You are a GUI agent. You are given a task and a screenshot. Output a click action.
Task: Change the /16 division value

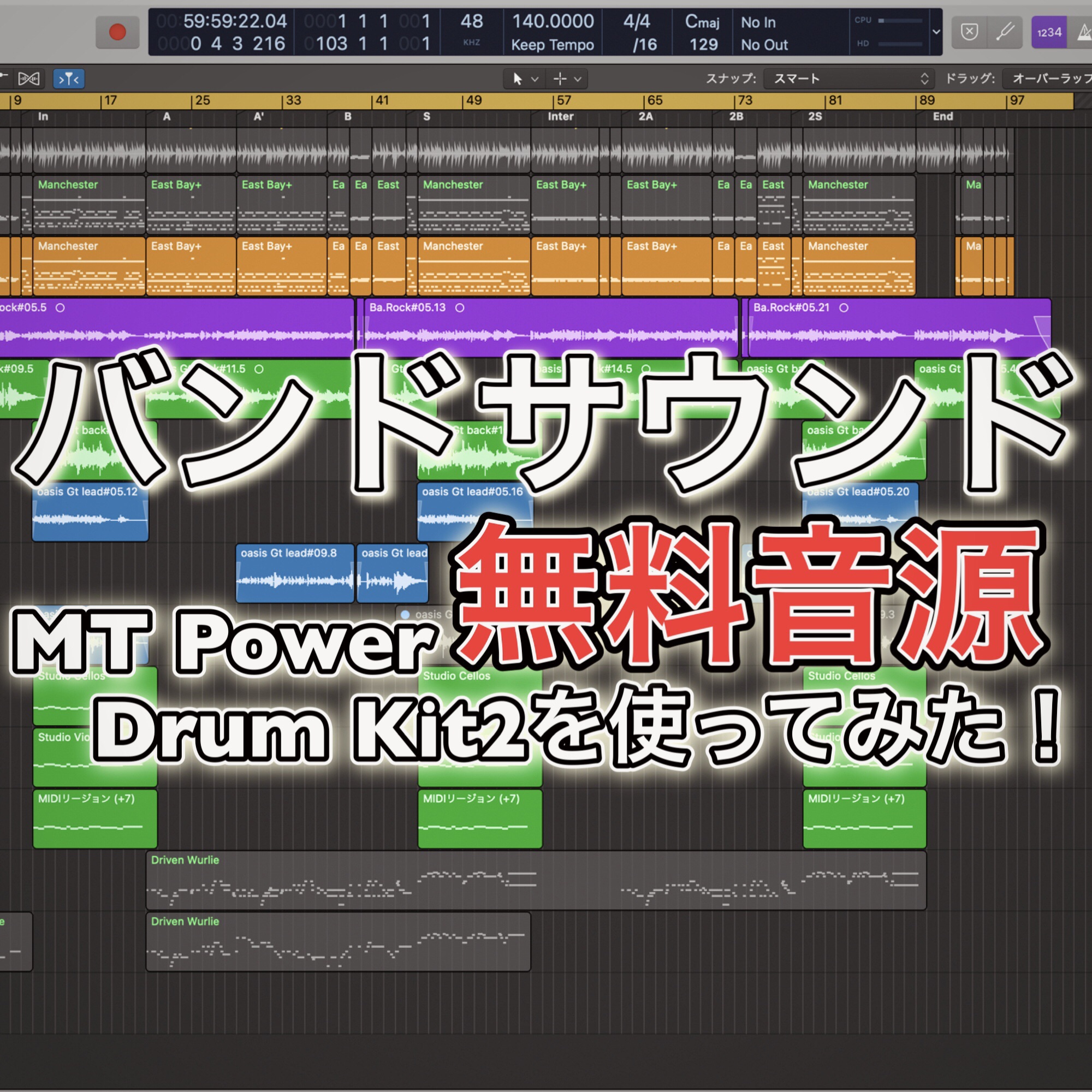click(644, 45)
